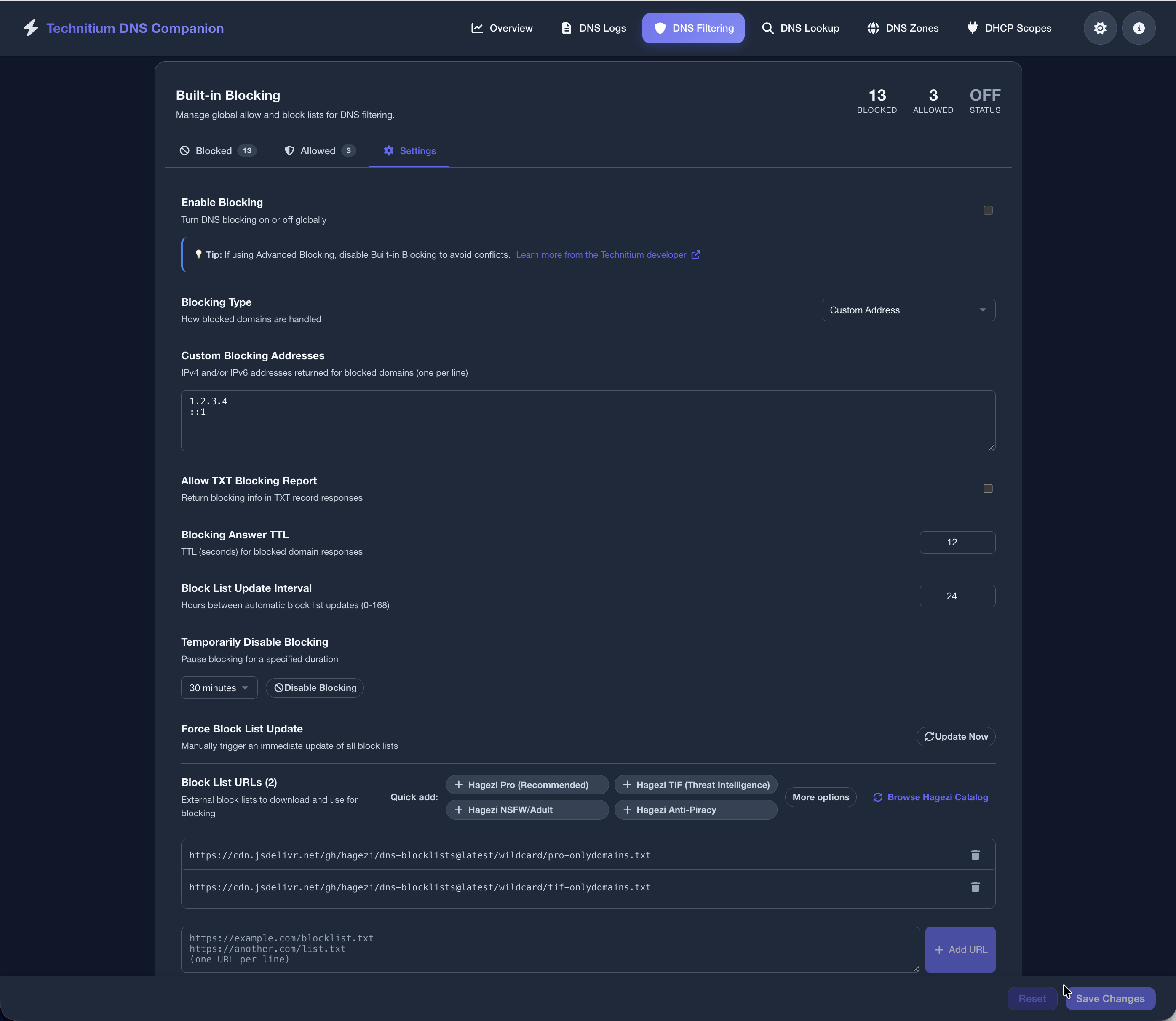Select the DNS Logs icon
This screenshot has height=1021, width=1176.
[x=567, y=28]
